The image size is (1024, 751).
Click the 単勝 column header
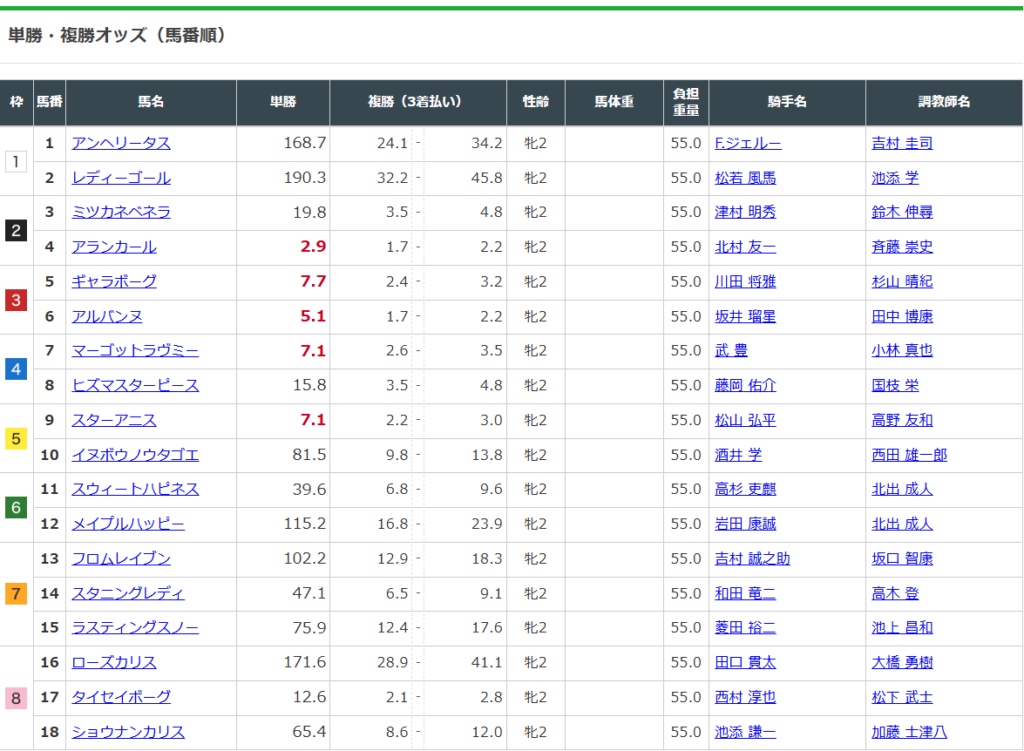[x=283, y=102]
